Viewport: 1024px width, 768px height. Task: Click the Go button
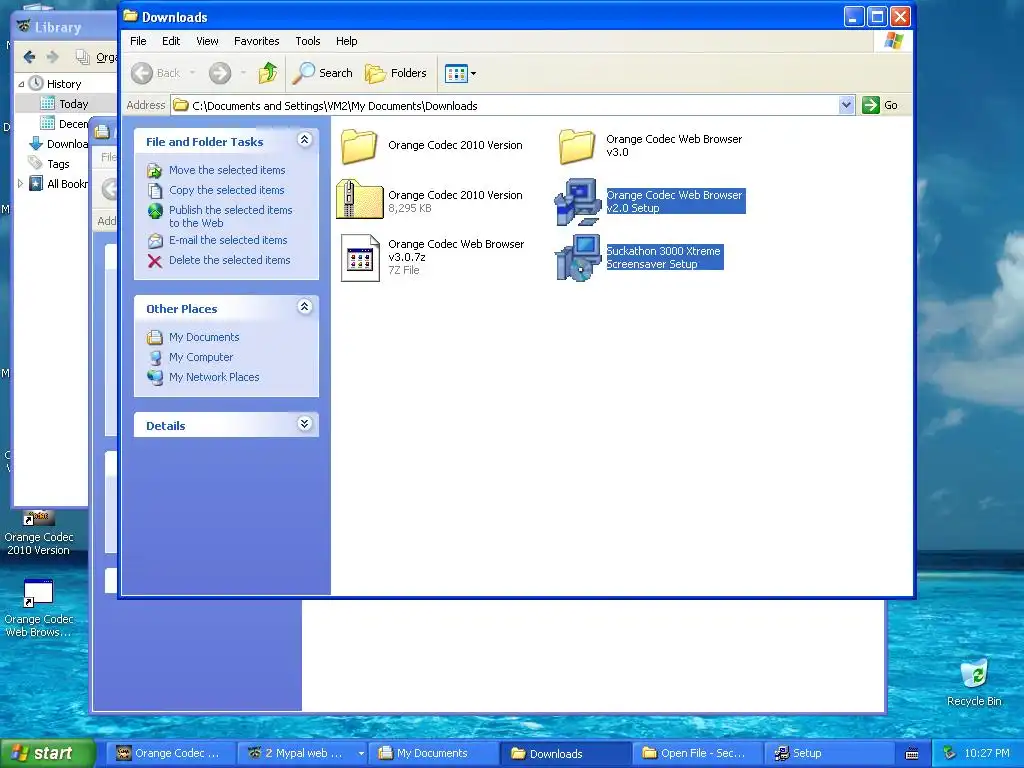pos(880,105)
